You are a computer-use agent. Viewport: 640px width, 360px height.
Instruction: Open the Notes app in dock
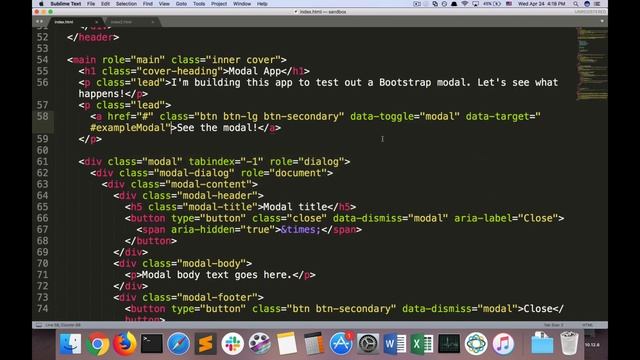point(287,344)
